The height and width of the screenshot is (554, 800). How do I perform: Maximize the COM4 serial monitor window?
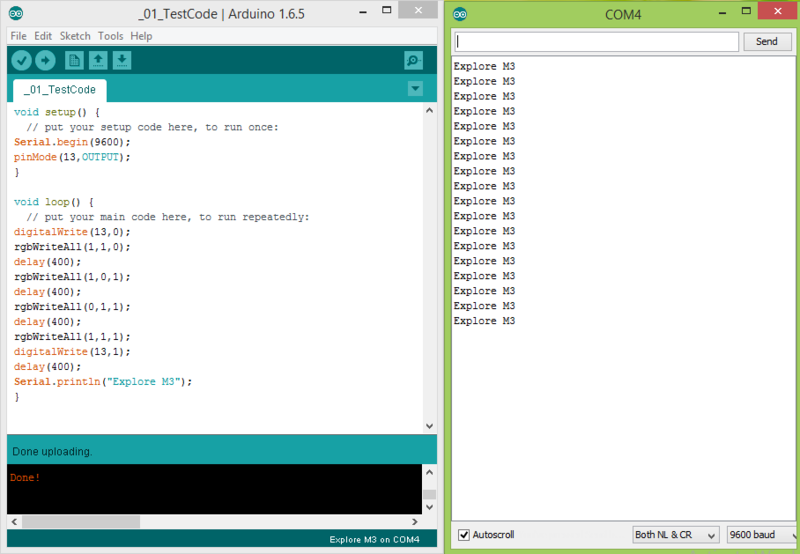(x=746, y=11)
